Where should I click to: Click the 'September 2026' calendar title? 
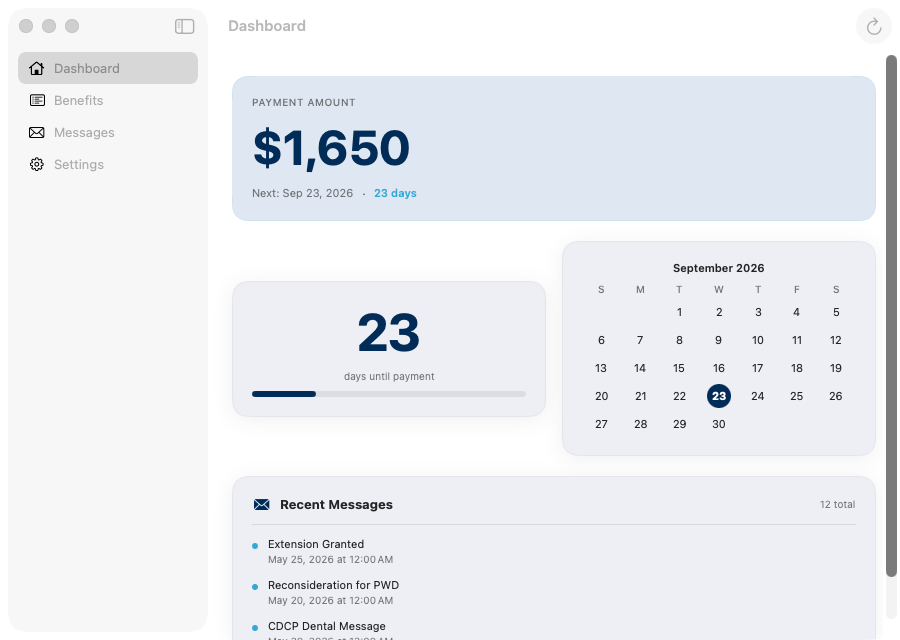pos(719,268)
